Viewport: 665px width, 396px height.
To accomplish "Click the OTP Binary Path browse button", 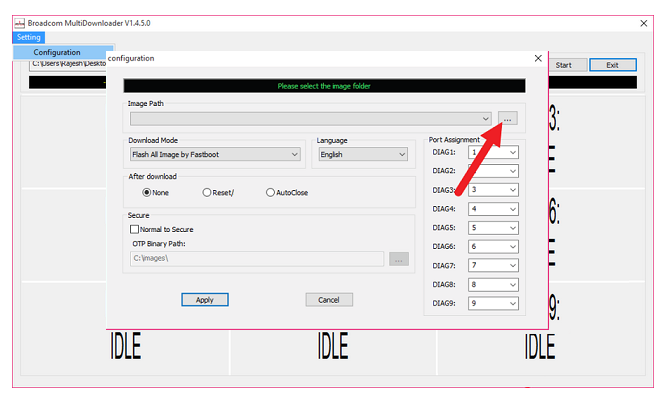I will (399, 259).
